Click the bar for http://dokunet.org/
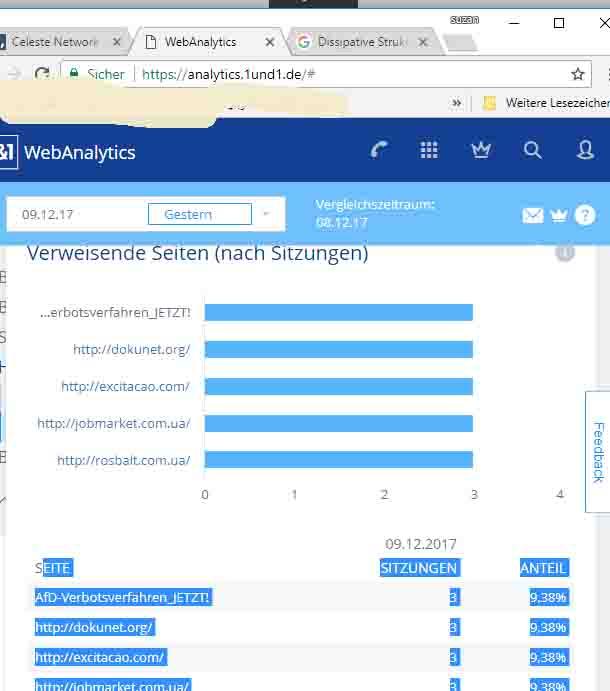This screenshot has height=691, width=610. pos(338,349)
